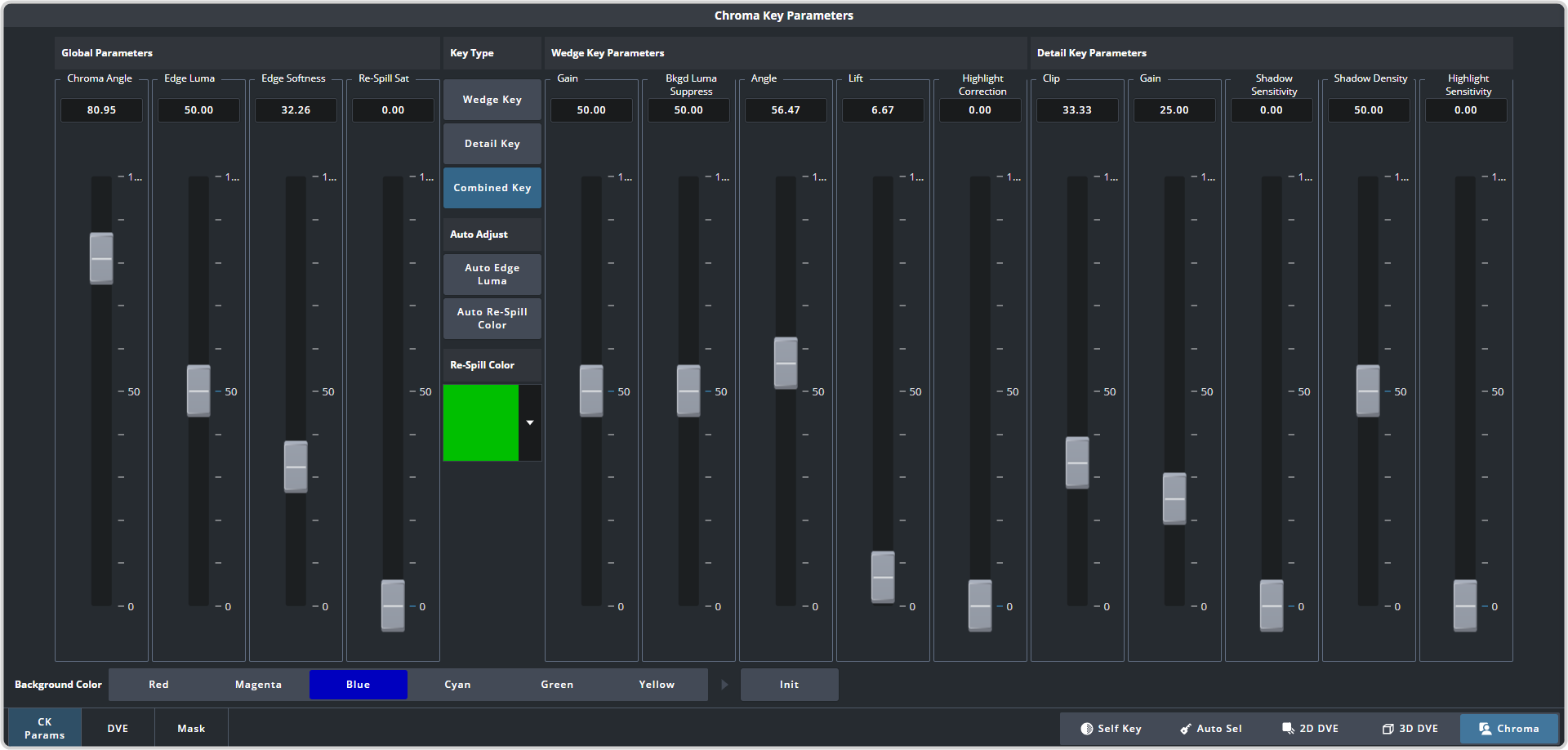Click the Auto Sel icon button
The image size is (1568, 750).
1210,729
